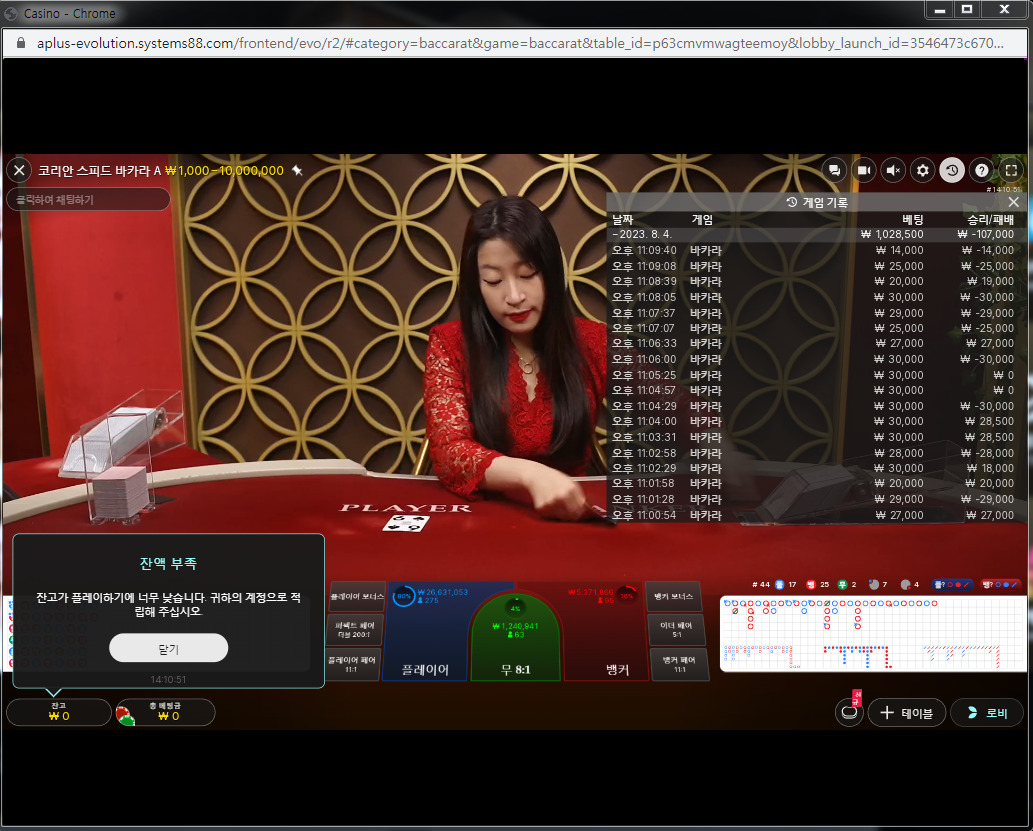Open the help question mark icon
1033x831 pixels.
982,171
